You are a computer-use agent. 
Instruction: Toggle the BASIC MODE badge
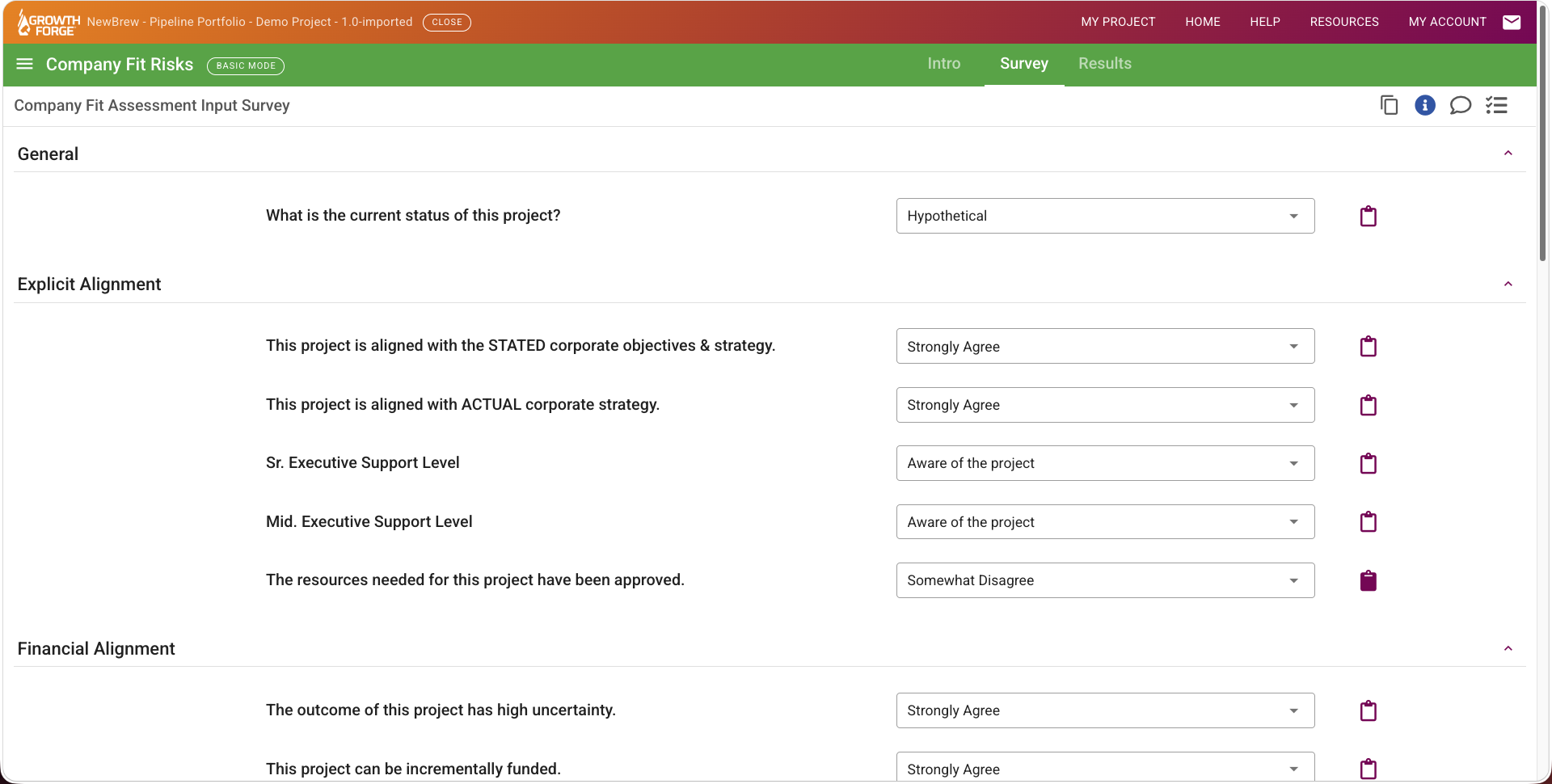(x=246, y=65)
